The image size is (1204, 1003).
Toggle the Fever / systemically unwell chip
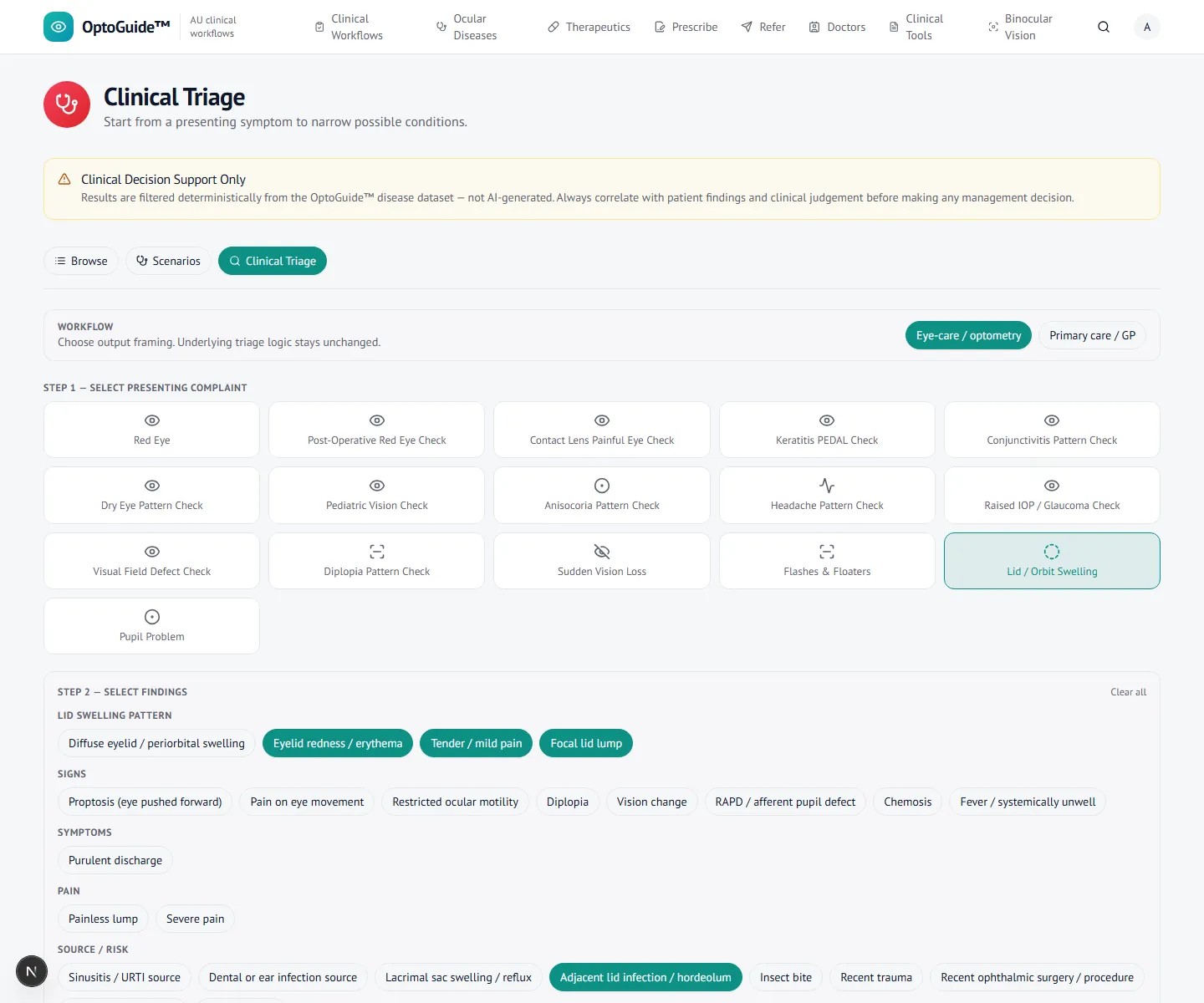pos(1028,802)
